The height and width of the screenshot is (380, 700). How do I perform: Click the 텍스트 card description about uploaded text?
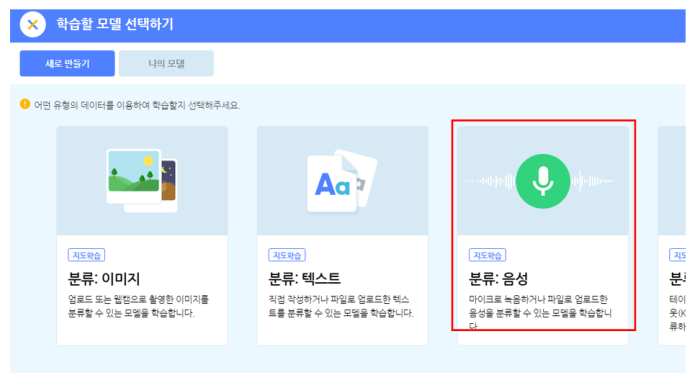tap(341, 306)
